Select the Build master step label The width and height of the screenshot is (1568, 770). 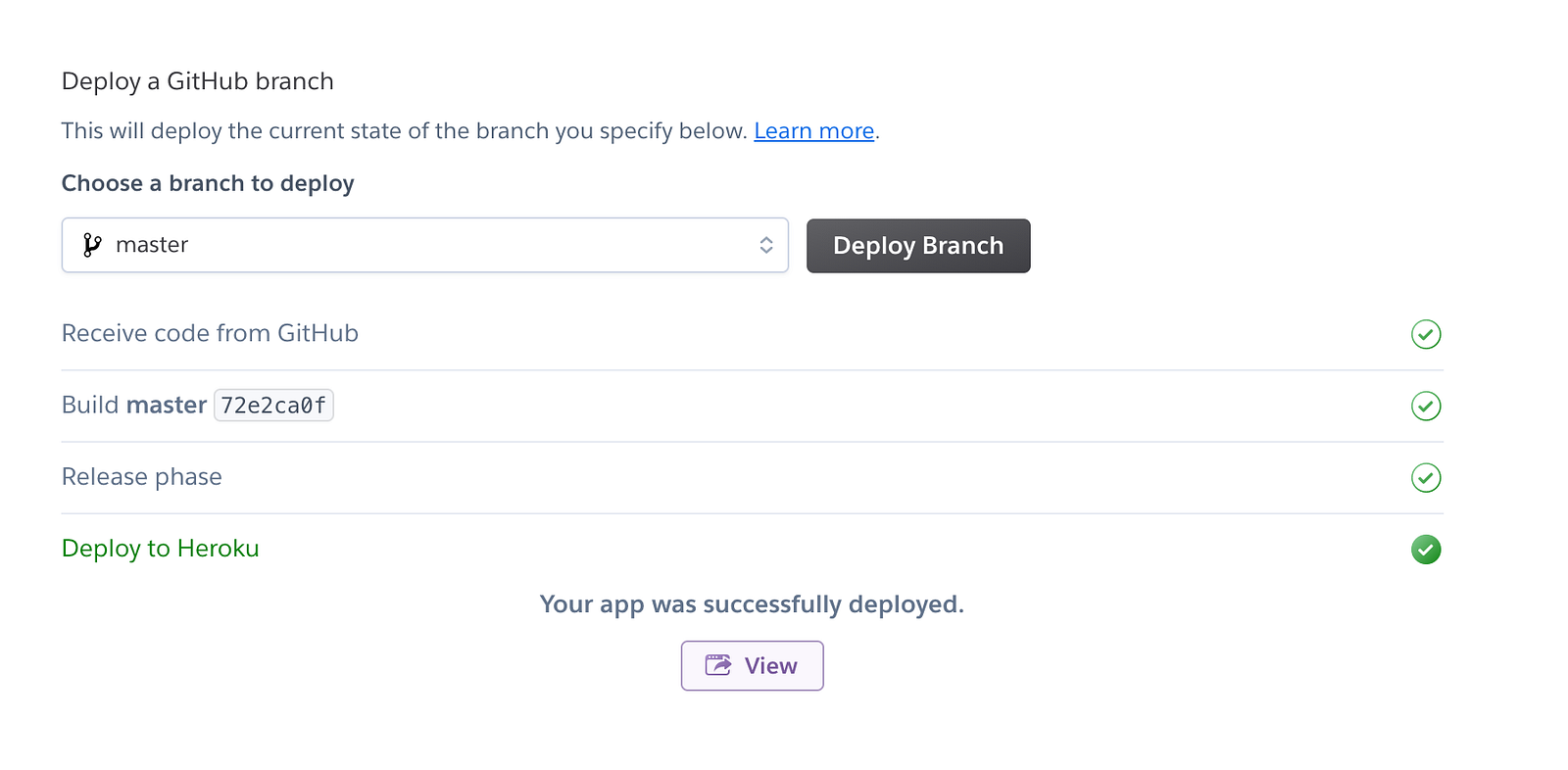coord(133,406)
